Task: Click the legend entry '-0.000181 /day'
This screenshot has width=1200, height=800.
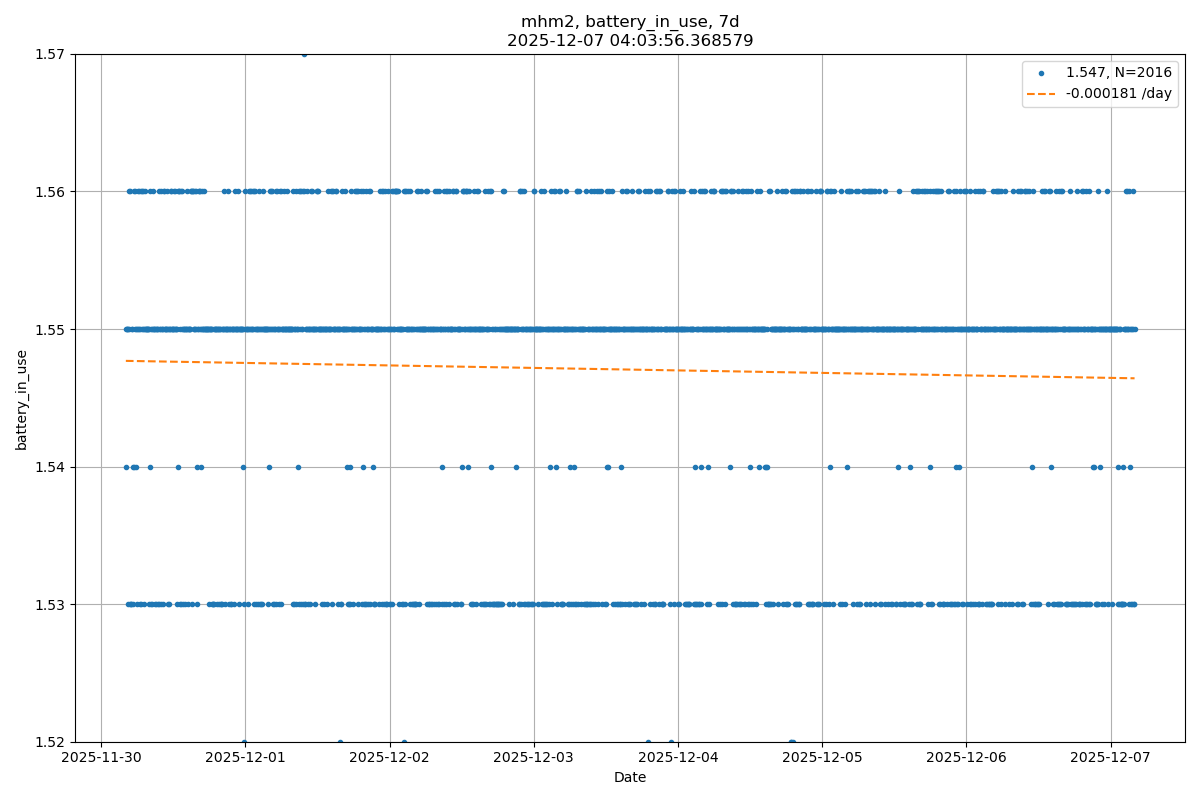Action: pyautogui.click(x=1118, y=94)
